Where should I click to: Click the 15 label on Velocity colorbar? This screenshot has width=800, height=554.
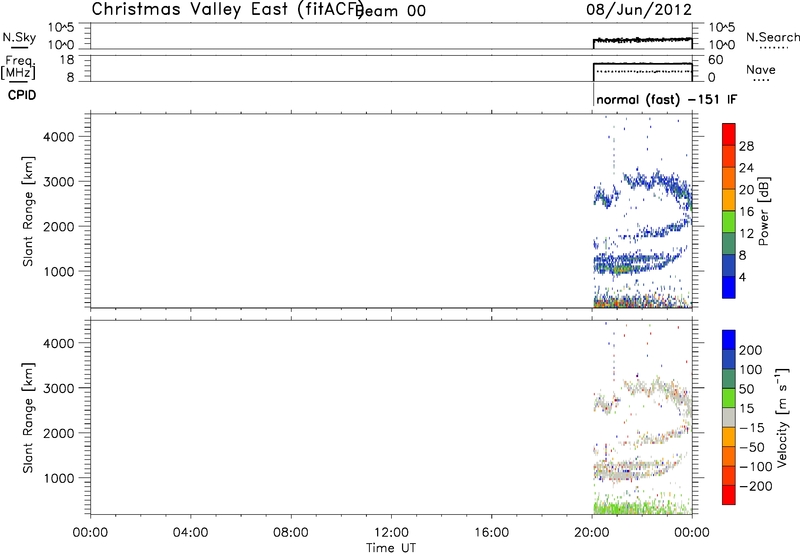click(746, 408)
